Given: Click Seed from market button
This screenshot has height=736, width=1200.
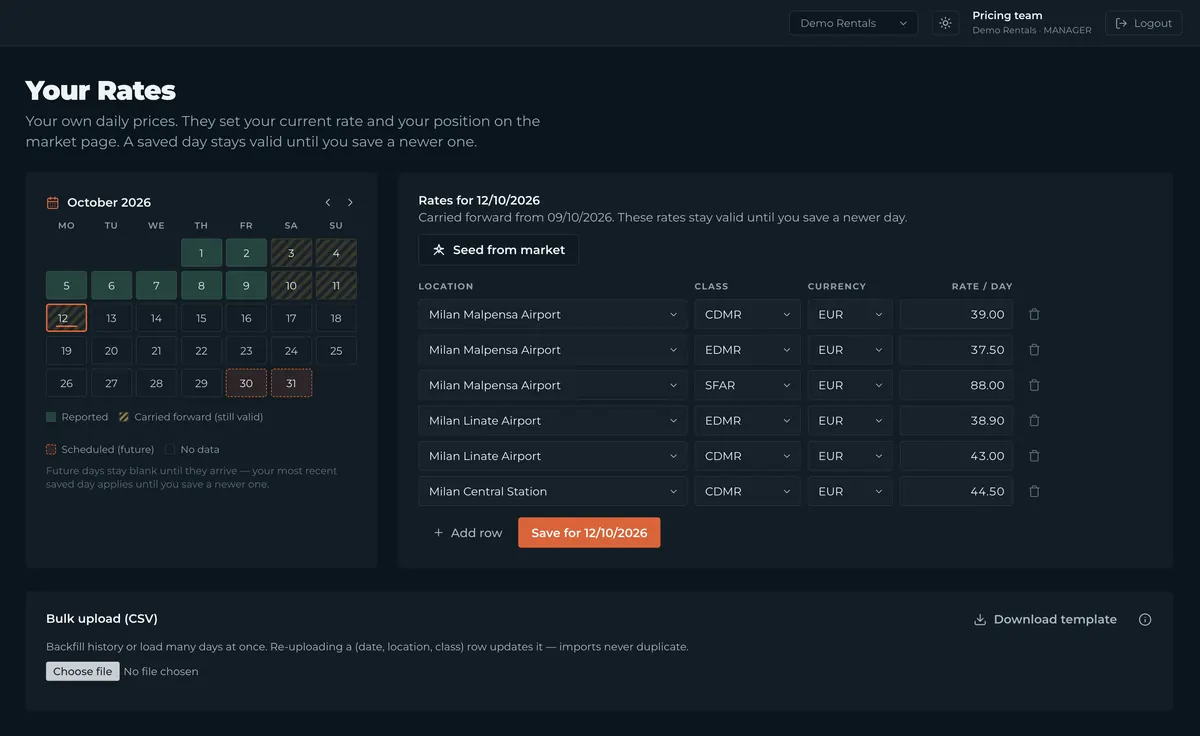Looking at the screenshot, I should 498,250.
